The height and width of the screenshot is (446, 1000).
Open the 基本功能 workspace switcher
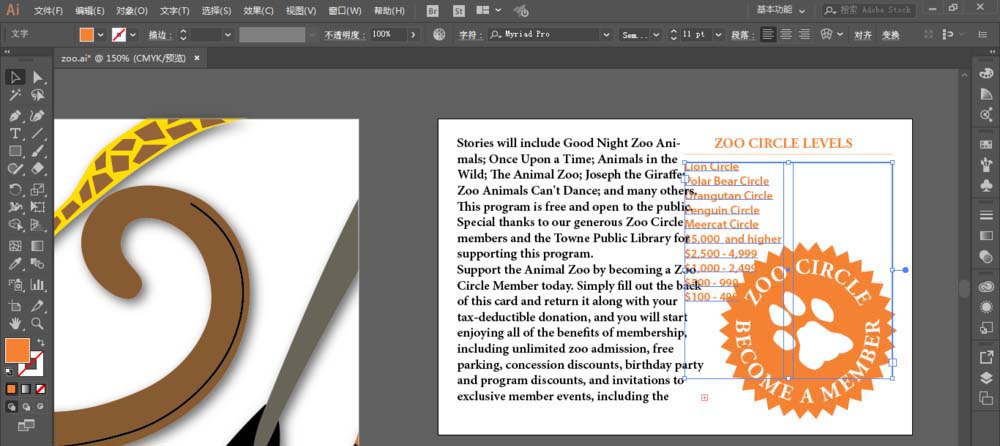click(x=781, y=10)
